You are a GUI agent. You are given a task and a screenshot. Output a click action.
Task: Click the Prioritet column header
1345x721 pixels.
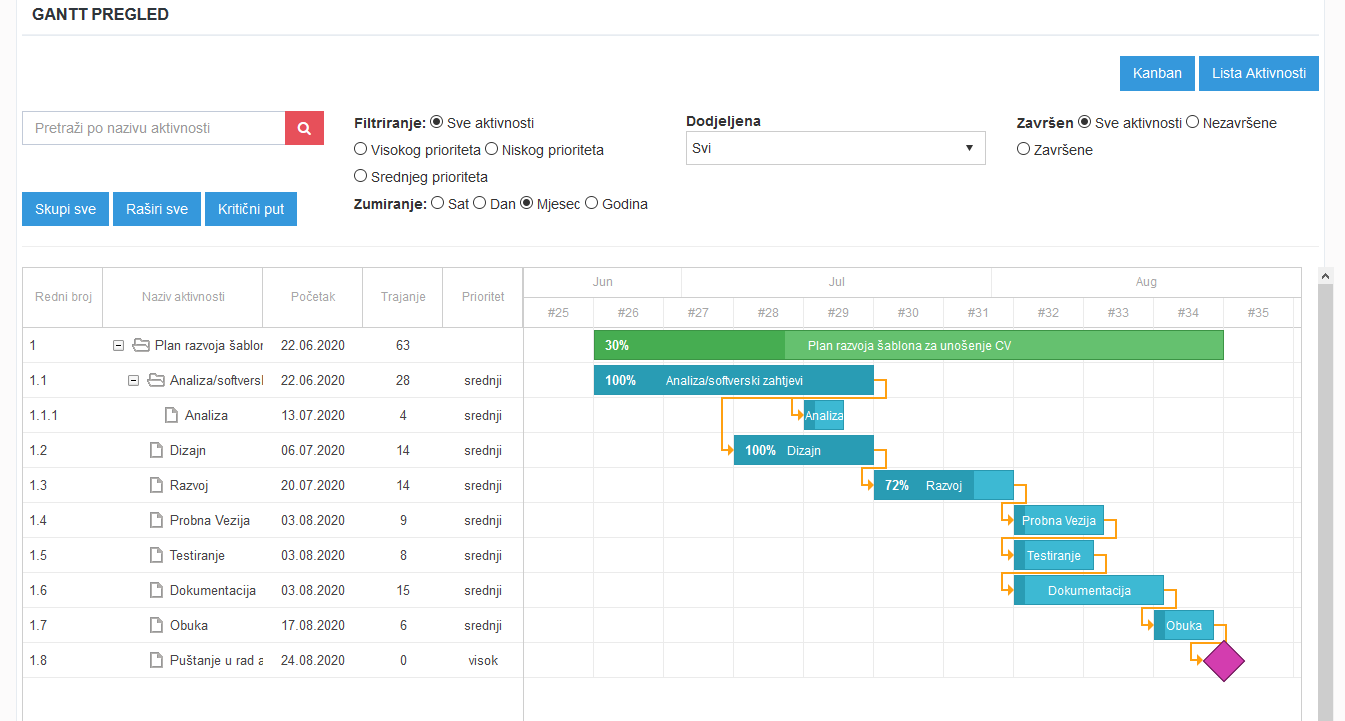point(483,297)
